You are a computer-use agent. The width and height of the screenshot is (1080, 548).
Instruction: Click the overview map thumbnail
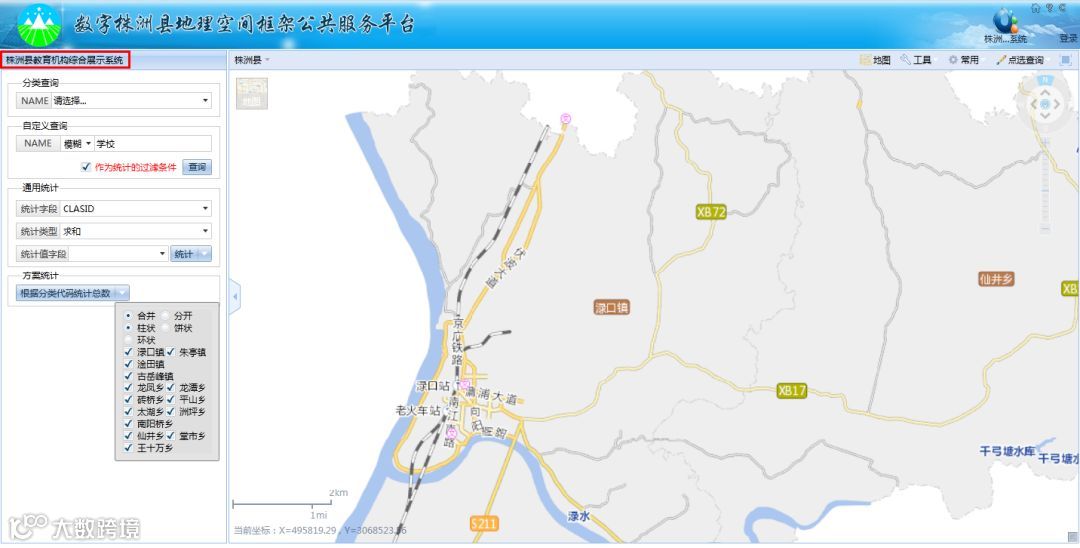[251, 93]
